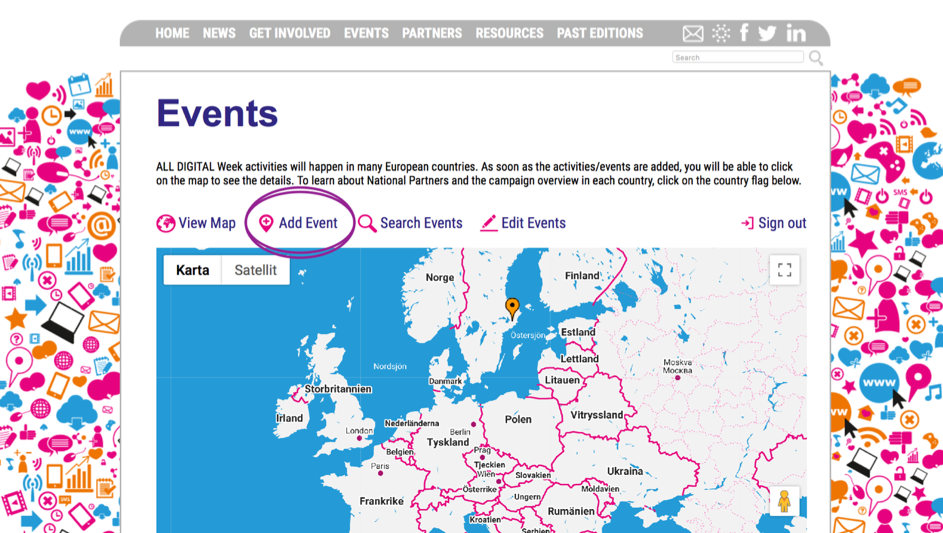Click the pencil icon beside Edit Events

coord(489,223)
